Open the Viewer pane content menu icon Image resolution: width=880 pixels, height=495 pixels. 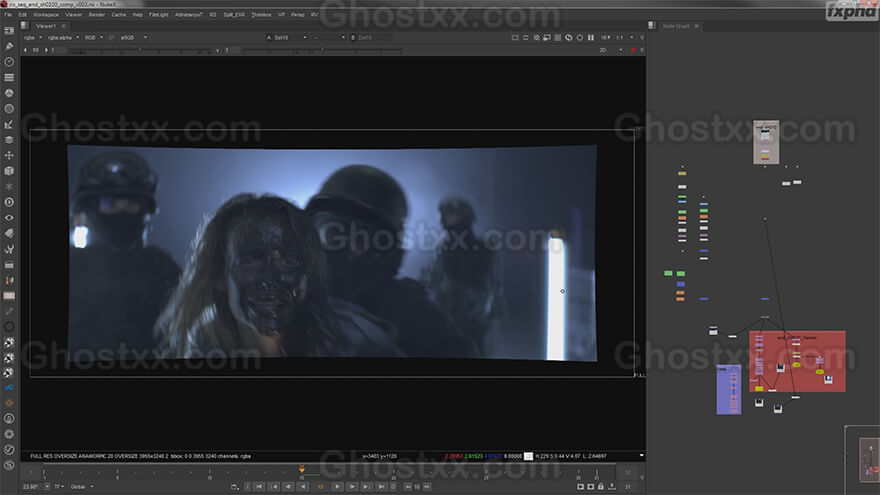tap(25, 25)
